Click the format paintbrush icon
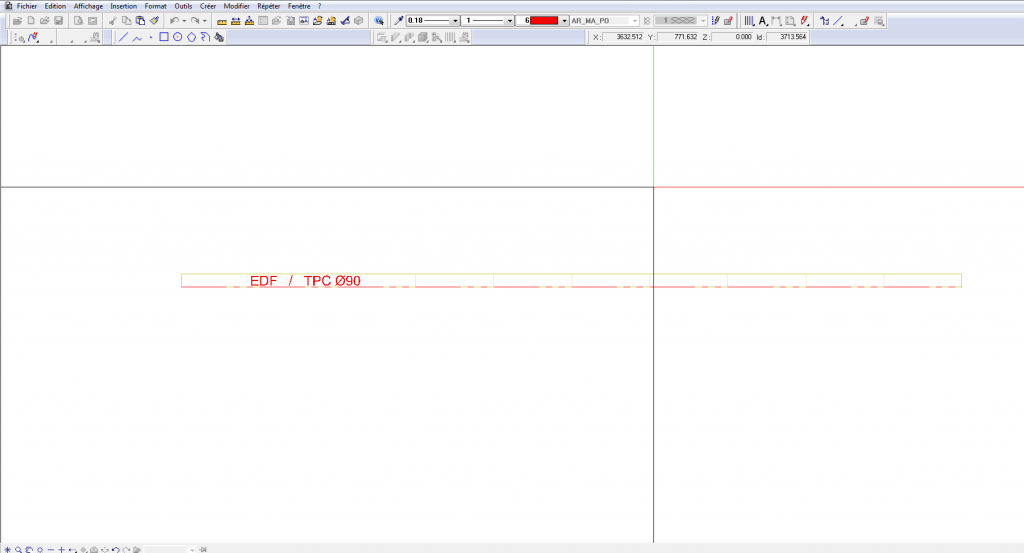 coord(154,20)
